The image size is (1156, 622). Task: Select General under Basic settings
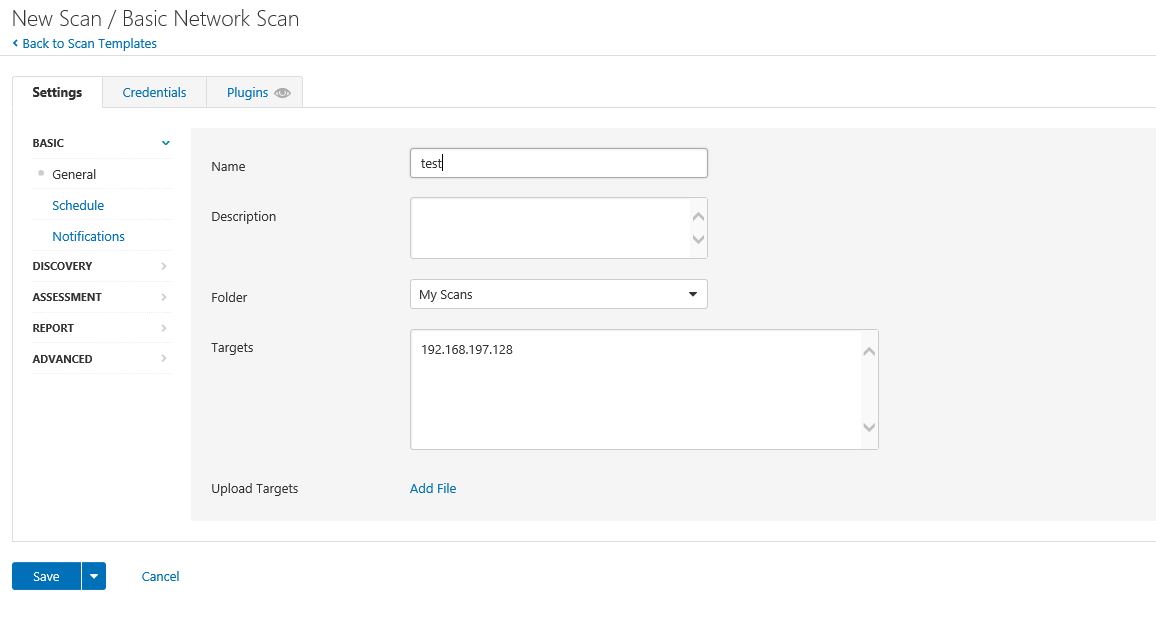pos(74,174)
